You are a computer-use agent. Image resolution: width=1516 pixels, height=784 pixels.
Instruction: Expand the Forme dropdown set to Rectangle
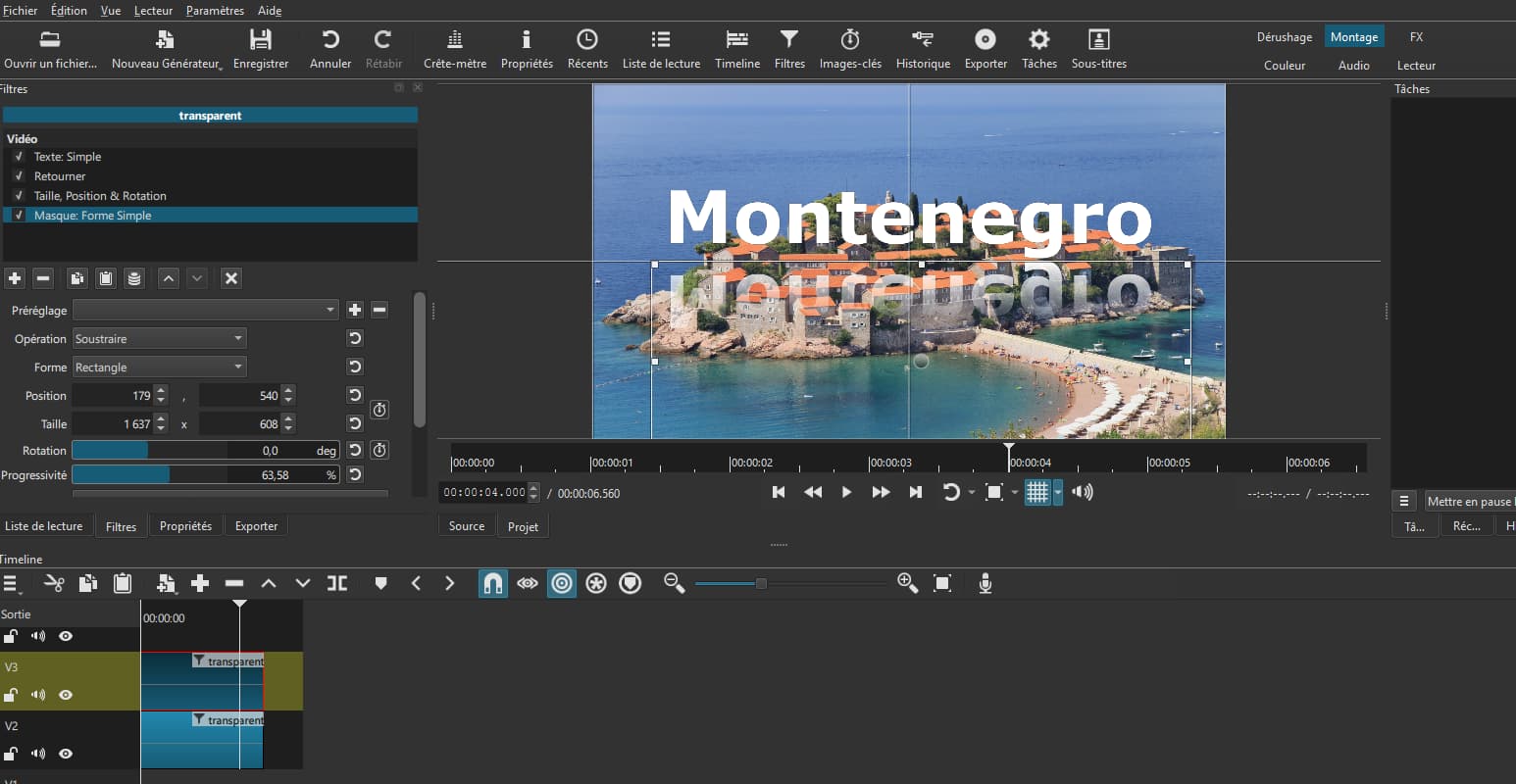[x=159, y=367]
